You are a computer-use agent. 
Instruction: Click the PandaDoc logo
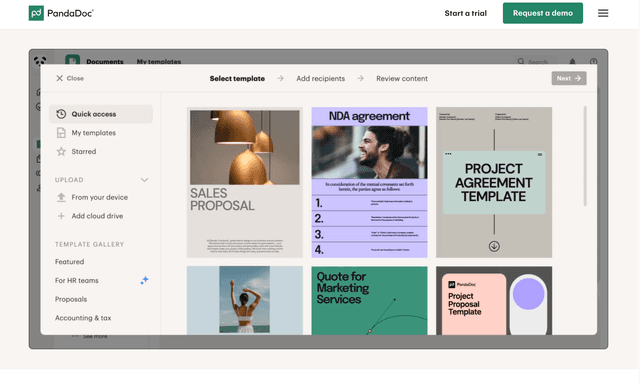(x=61, y=13)
